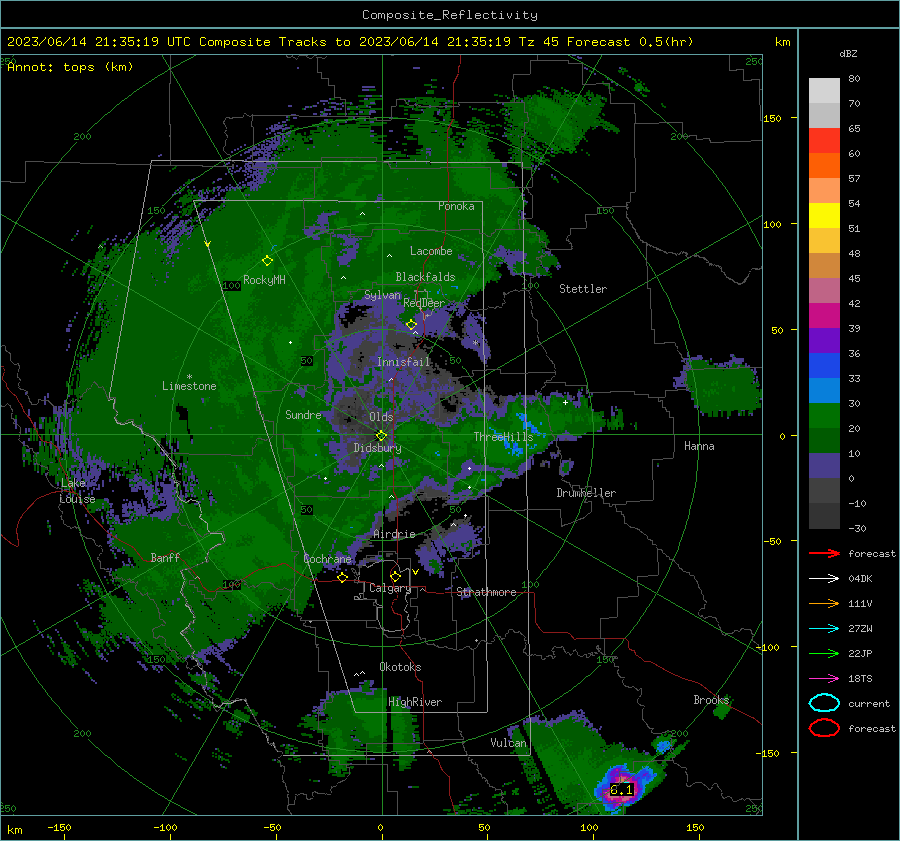Click the yellow diamond marker near RedDeer
The height and width of the screenshot is (841, 900).
coord(411,325)
